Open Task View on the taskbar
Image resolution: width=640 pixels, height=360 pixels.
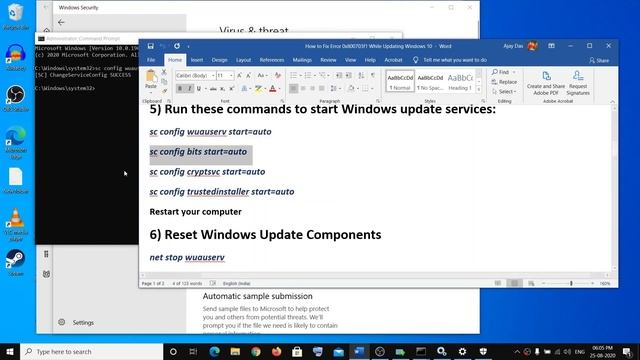[x=193, y=351]
